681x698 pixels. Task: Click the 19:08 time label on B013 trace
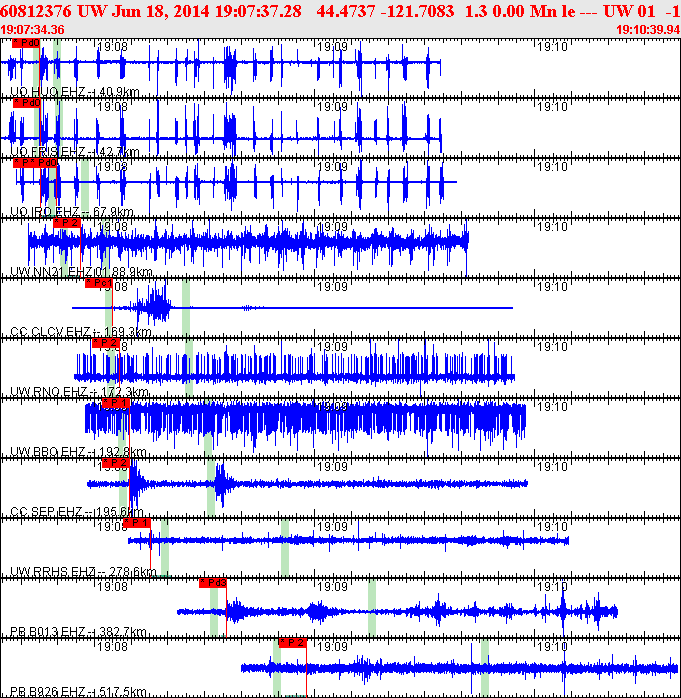pos(112,587)
